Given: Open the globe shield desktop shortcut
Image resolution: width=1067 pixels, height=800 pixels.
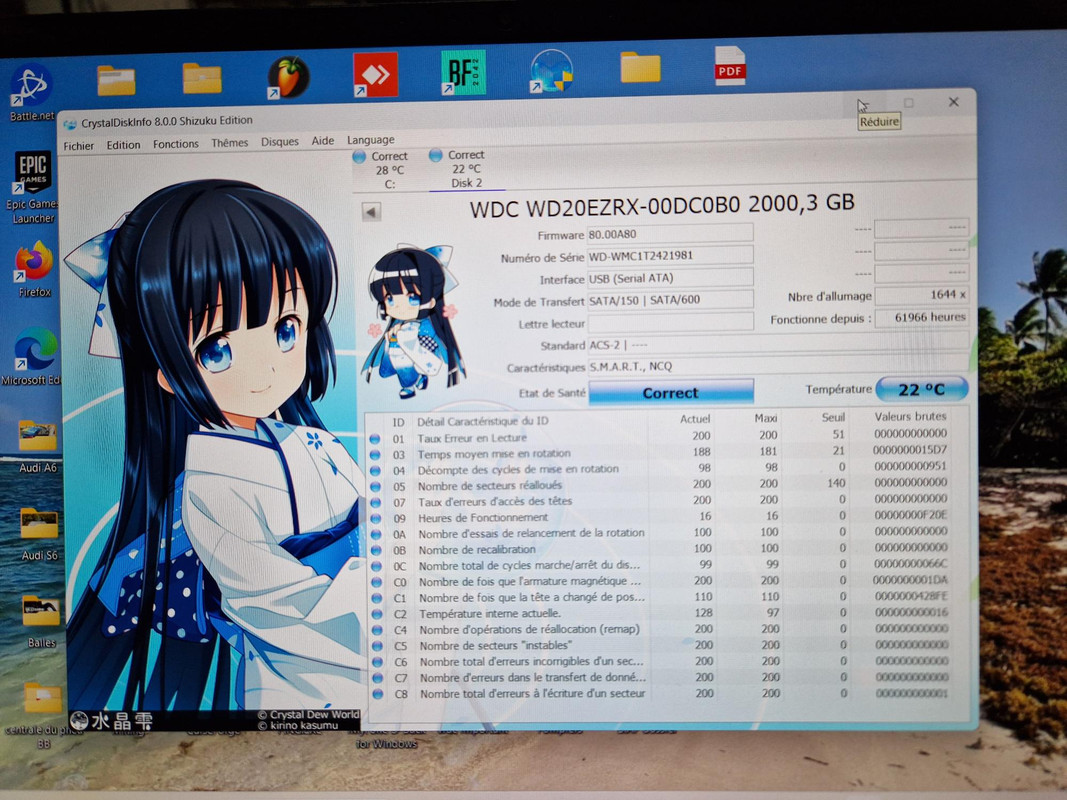Looking at the screenshot, I should pos(551,71).
